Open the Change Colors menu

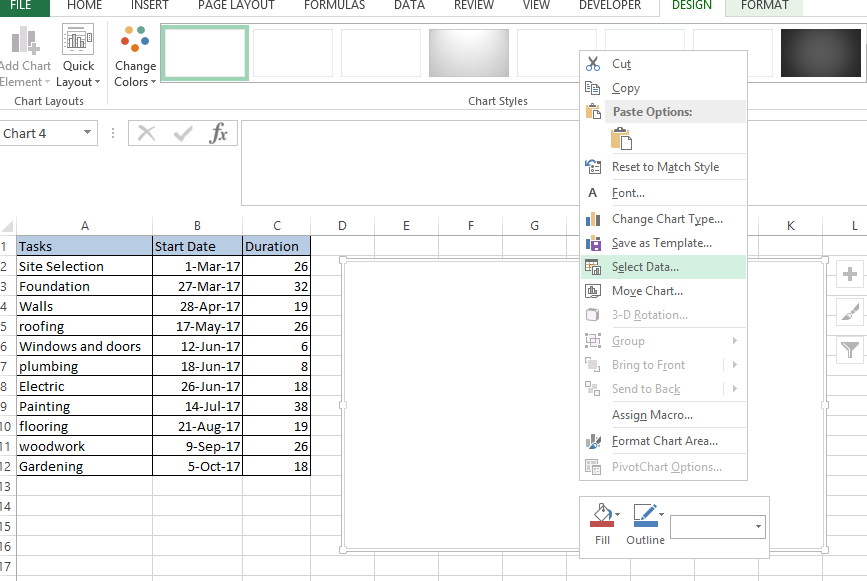[x=134, y=55]
